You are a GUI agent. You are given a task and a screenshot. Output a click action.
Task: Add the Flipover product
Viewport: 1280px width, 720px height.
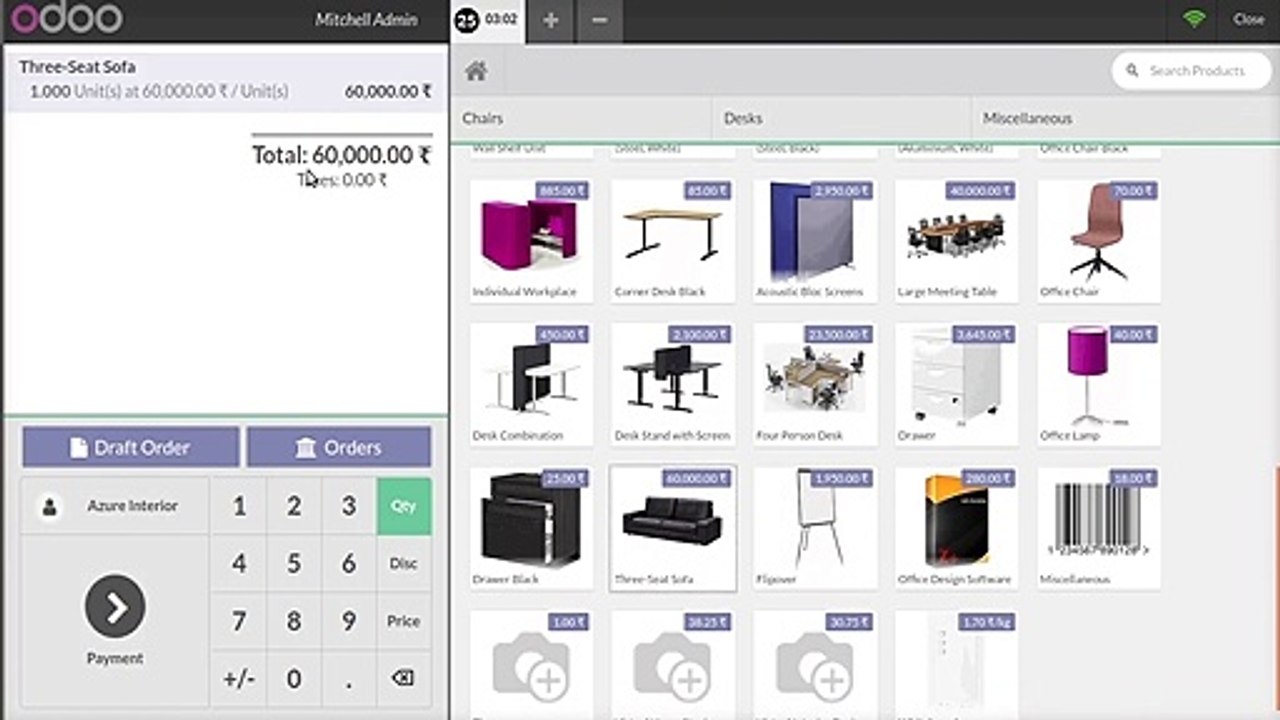tap(815, 528)
